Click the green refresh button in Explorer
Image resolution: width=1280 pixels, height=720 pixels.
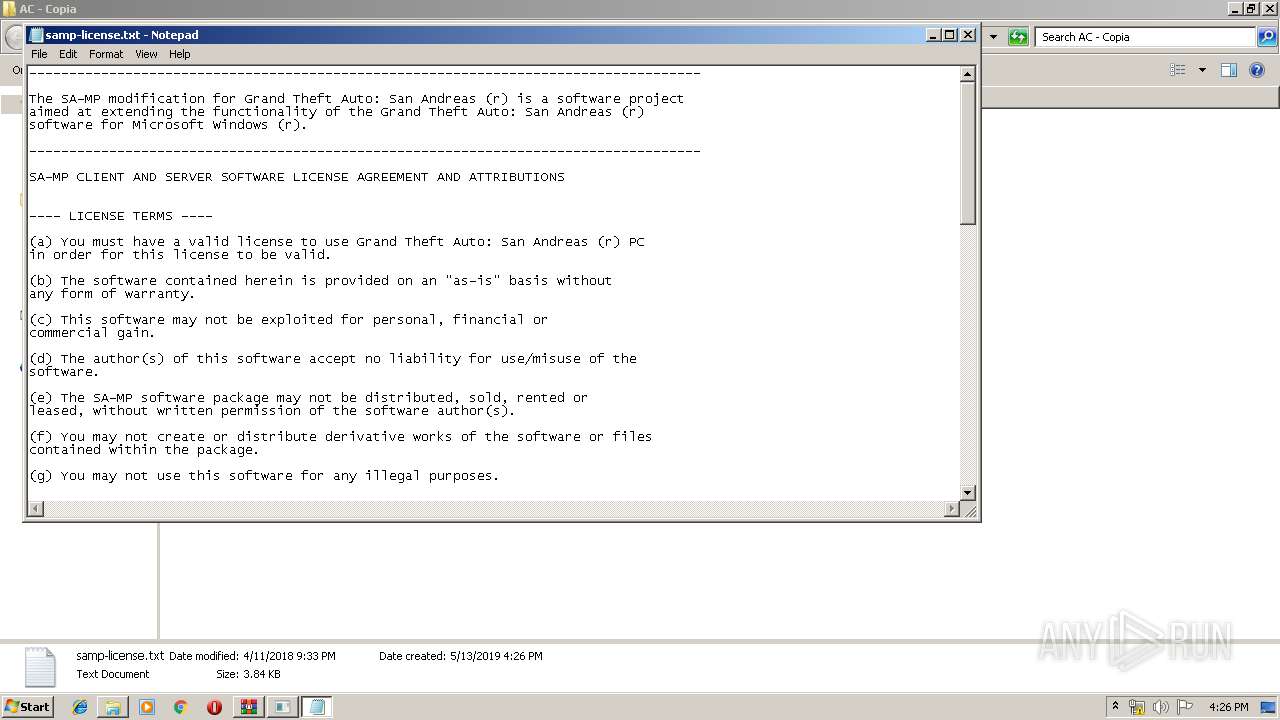click(1018, 37)
